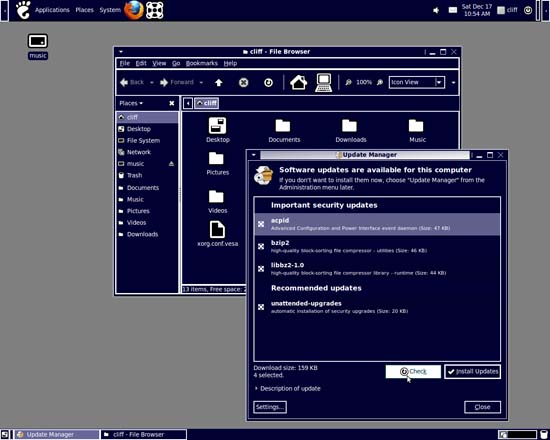Select the Downloads folder icon in file view
Image resolution: width=550 pixels, height=440 pixels.
coord(349,126)
